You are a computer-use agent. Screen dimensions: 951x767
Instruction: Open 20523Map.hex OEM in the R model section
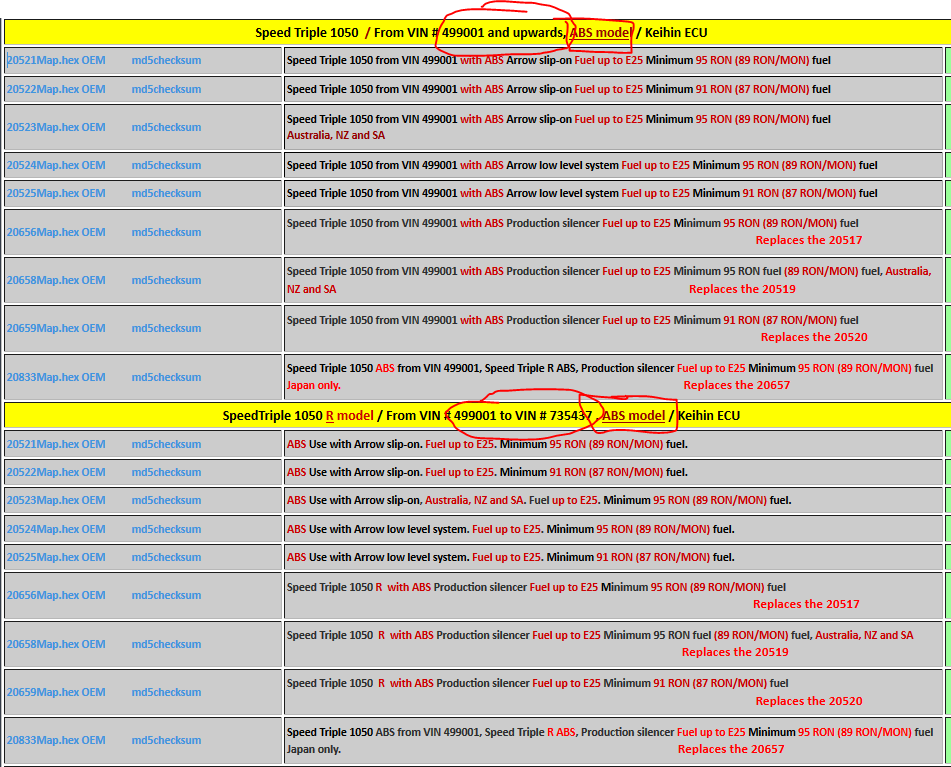pyautogui.click(x=56, y=500)
